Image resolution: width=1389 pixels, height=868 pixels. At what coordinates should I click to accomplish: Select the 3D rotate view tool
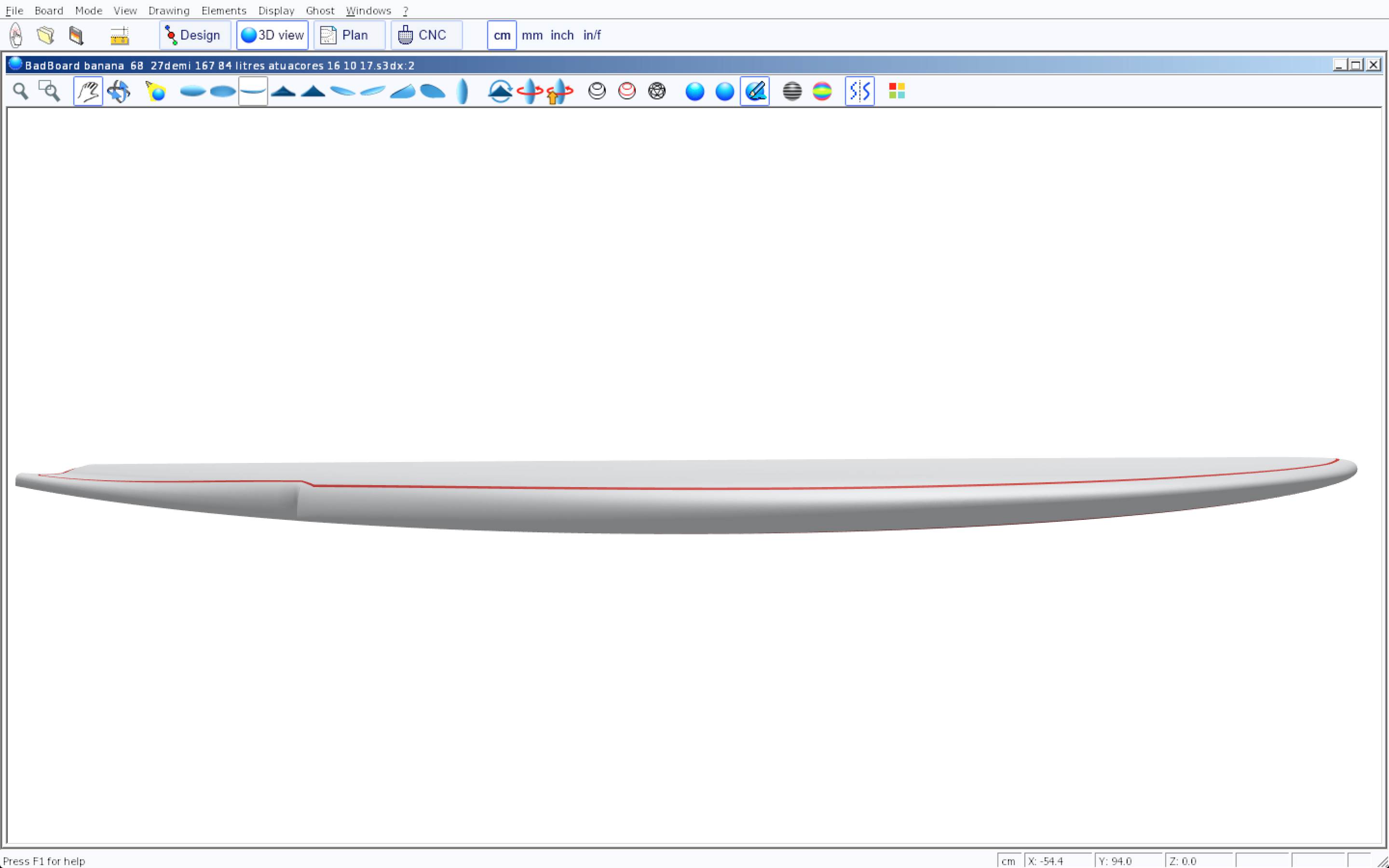point(118,91)
